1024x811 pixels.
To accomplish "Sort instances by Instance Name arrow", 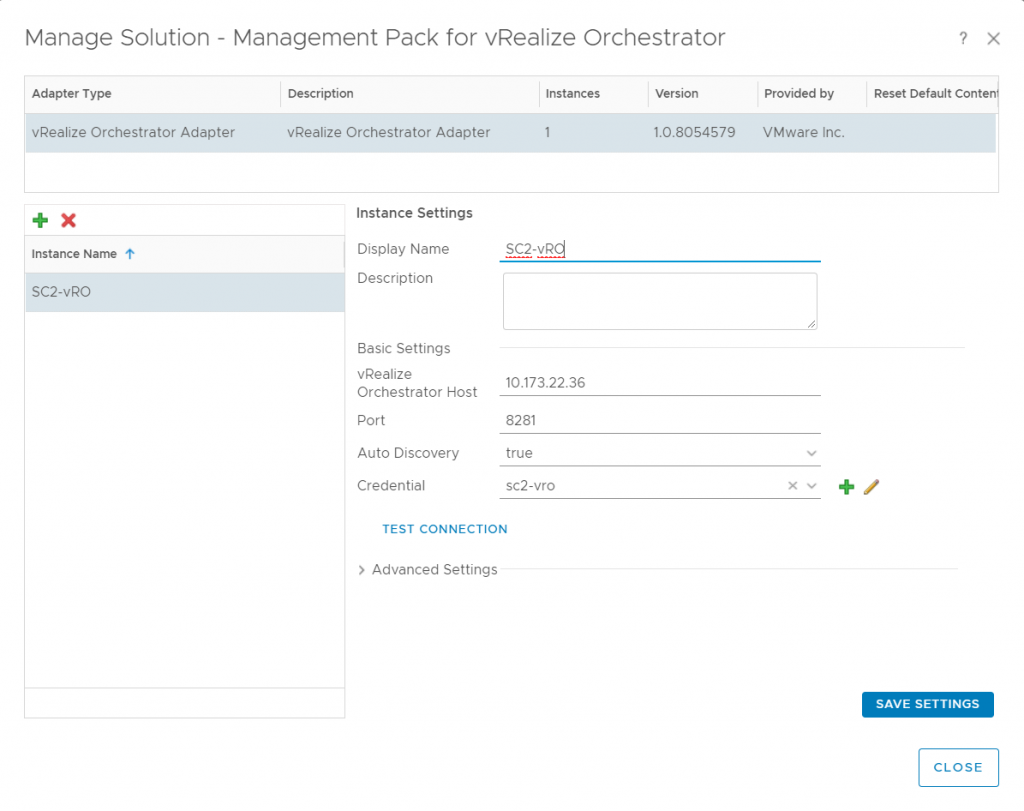I will (130, 254).
